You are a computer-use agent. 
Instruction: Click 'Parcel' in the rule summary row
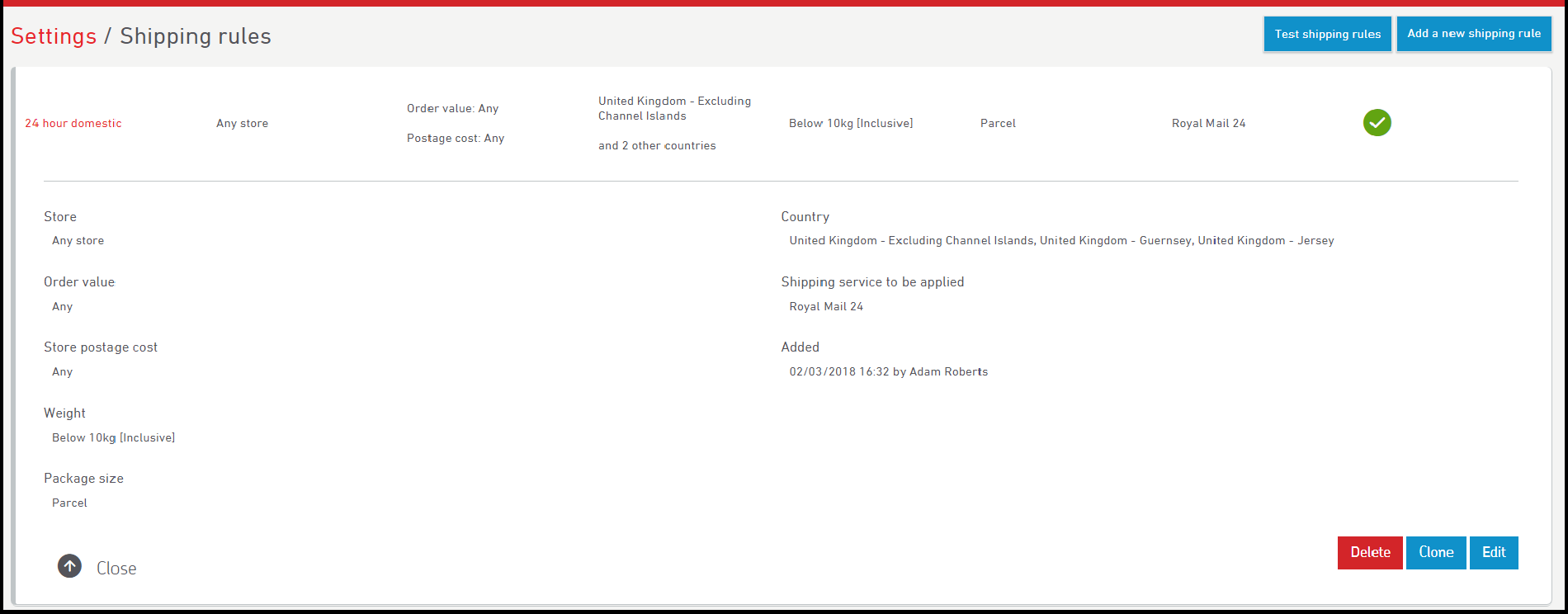(998, 124)
